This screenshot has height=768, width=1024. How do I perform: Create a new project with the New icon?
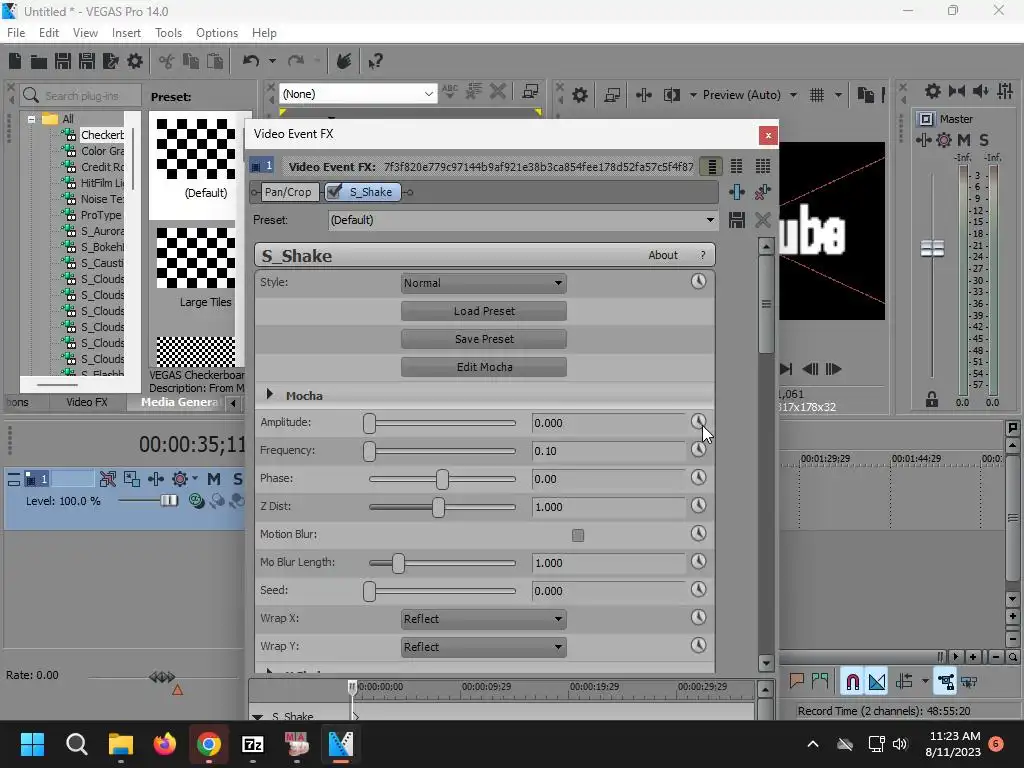pyautogui.click(x=15, y=61)
